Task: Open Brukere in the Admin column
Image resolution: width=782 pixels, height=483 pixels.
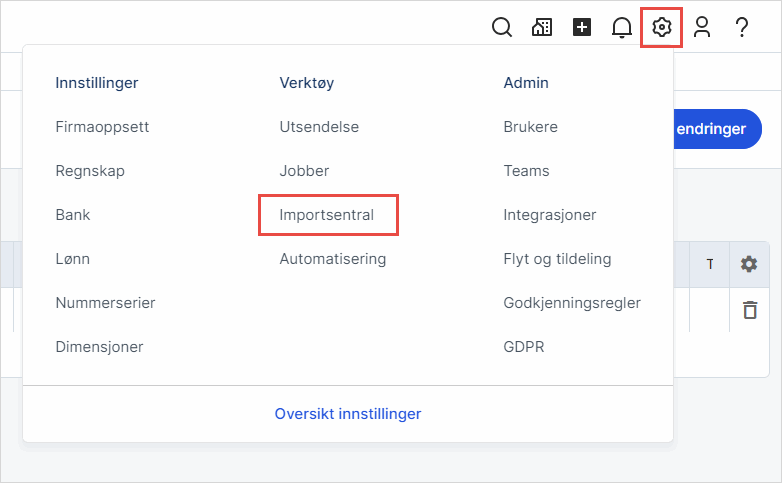Action: pos(530,127)
